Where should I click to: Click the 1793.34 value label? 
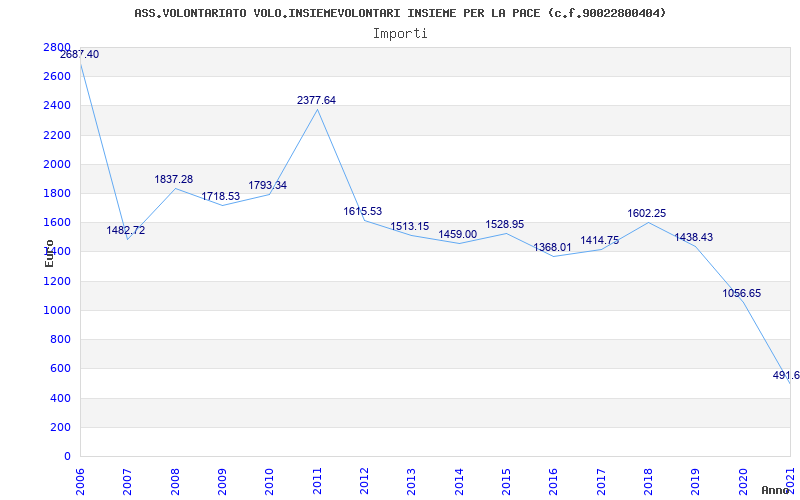pos(268,185)
